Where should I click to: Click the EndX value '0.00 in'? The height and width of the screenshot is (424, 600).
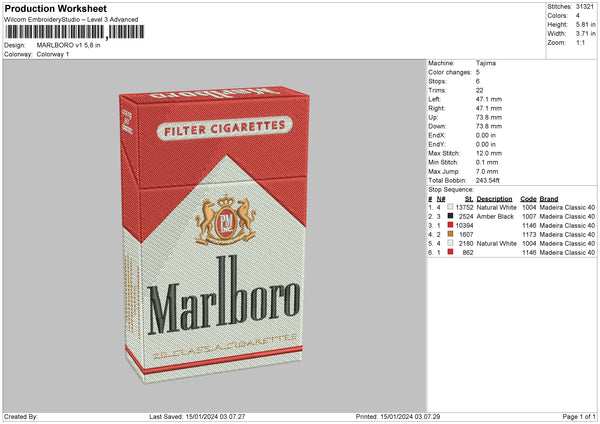point(486,135)
